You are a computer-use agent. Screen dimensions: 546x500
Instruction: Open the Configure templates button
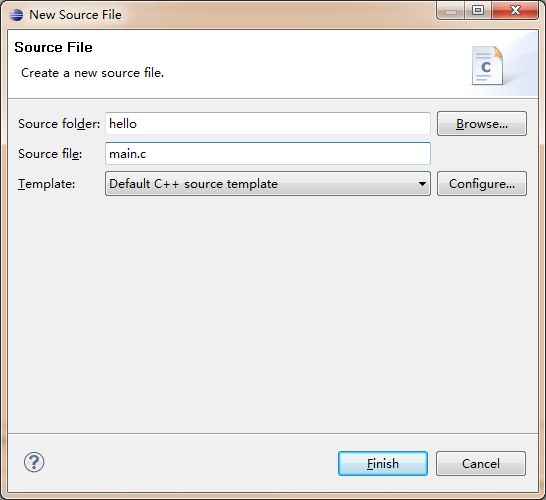tap(482, 183)
